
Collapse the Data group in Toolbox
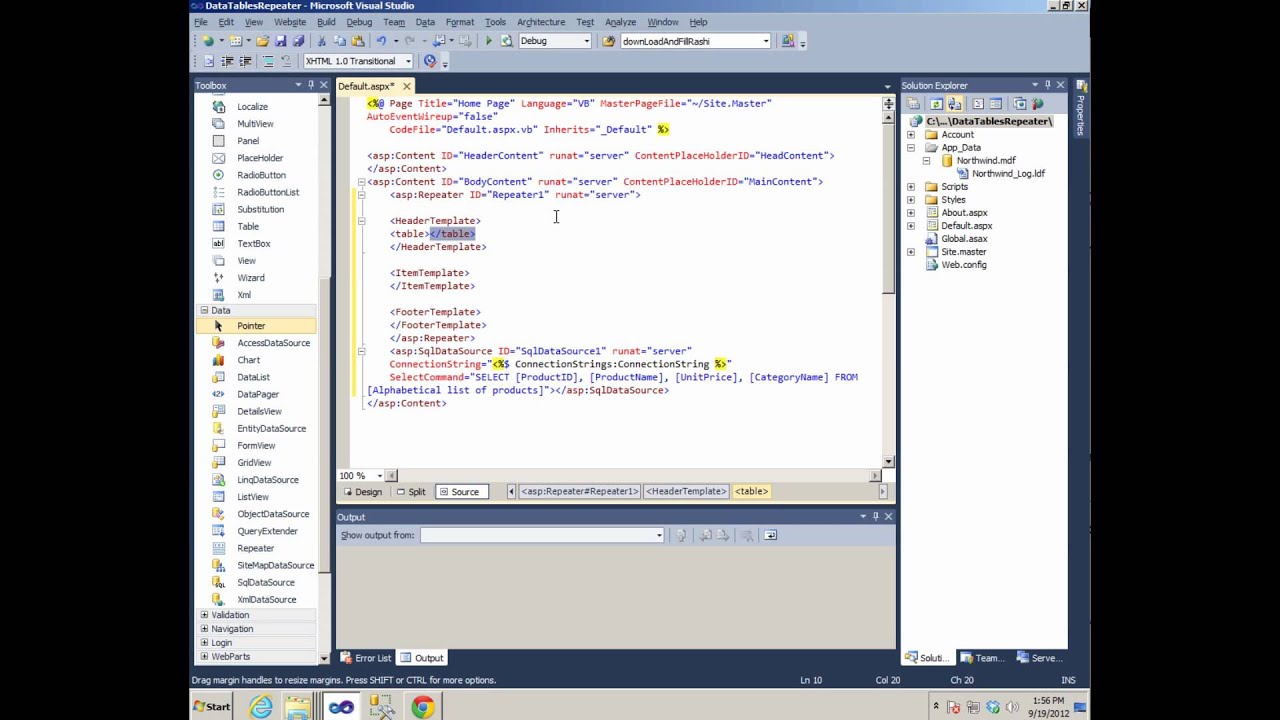pos(205,310)
